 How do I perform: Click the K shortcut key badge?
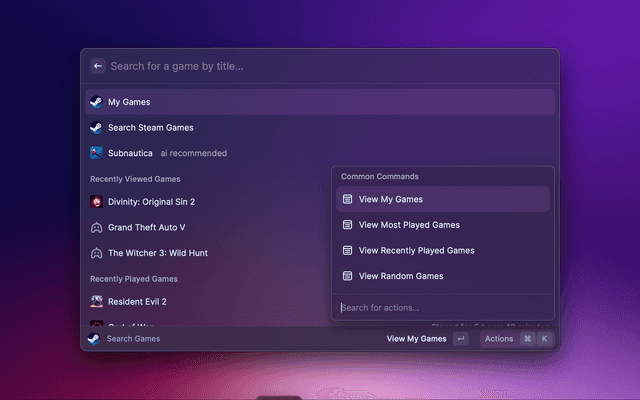[544, 339]
